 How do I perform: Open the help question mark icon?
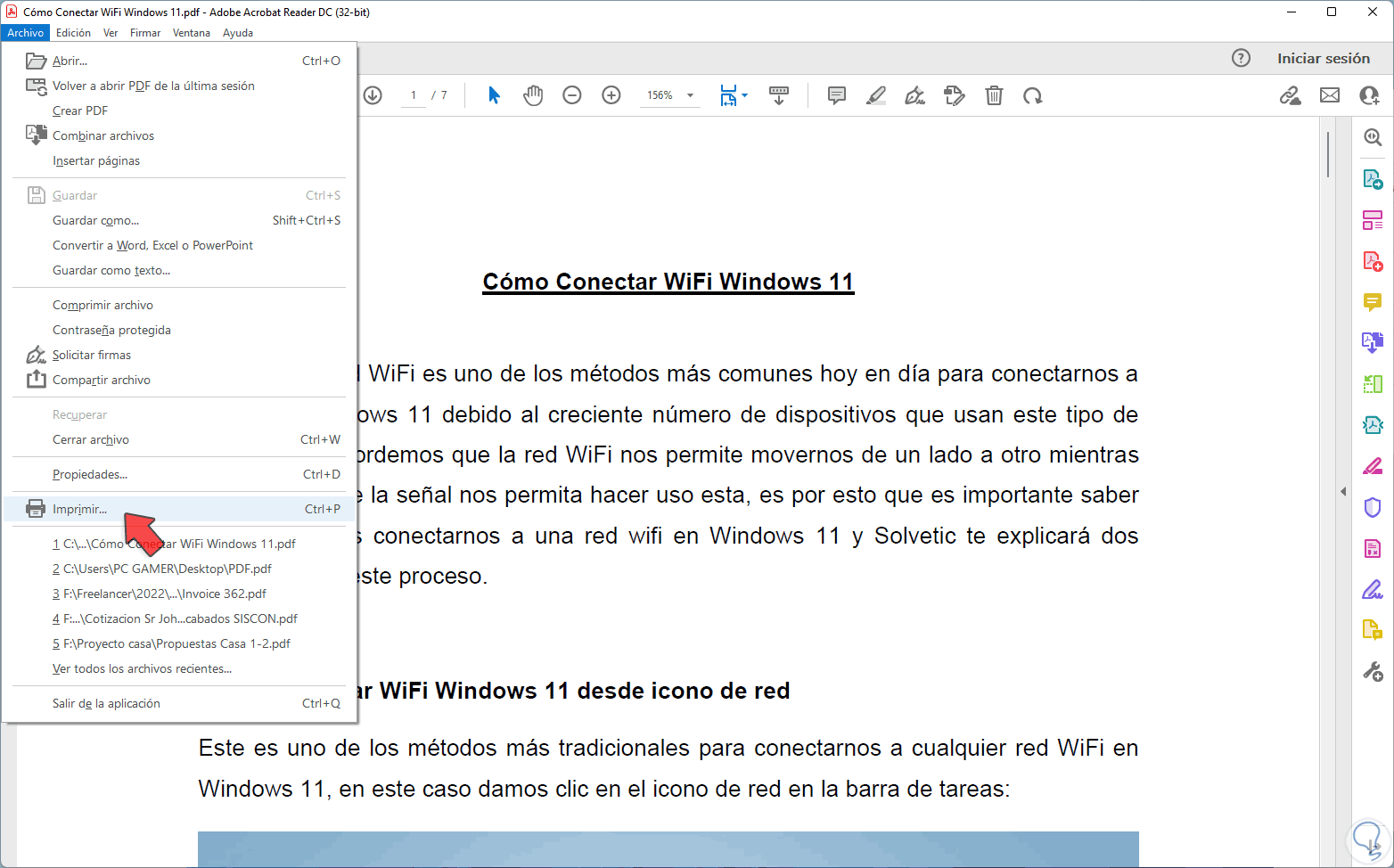pyautogui.click(x=1241, y=58)
